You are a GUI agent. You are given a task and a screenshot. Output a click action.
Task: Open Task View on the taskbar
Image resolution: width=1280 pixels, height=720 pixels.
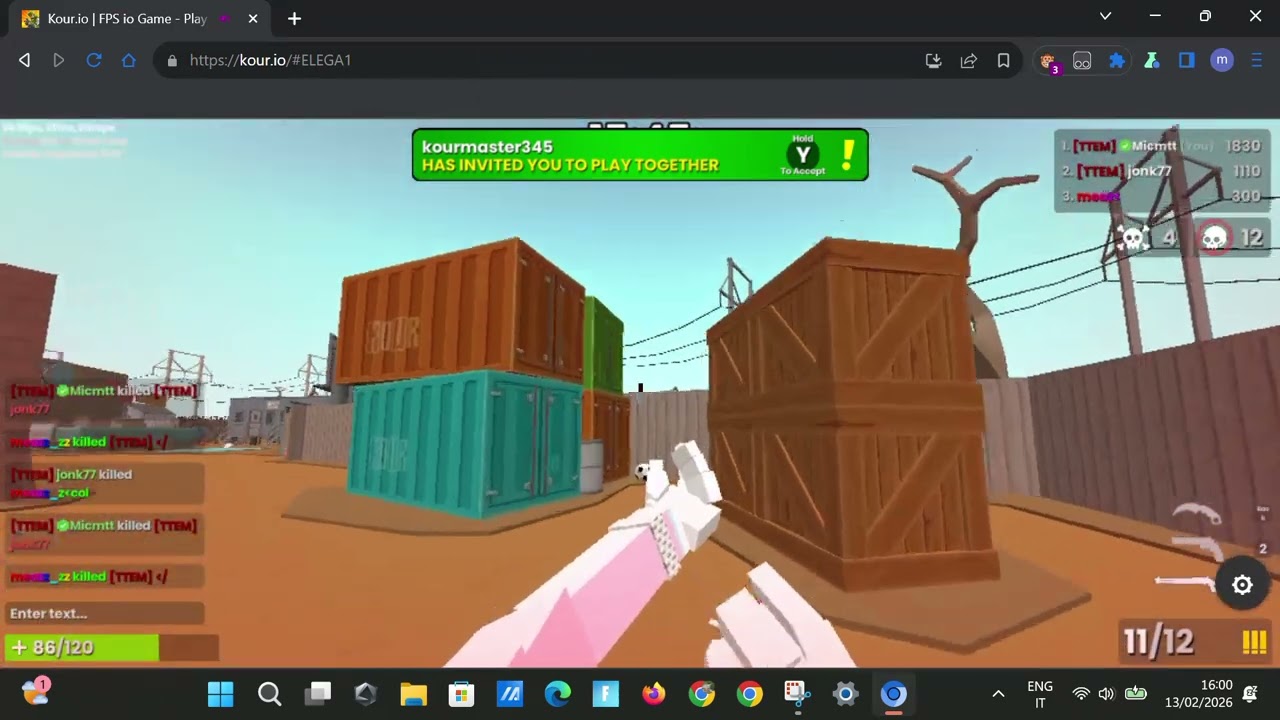(318, 694)
